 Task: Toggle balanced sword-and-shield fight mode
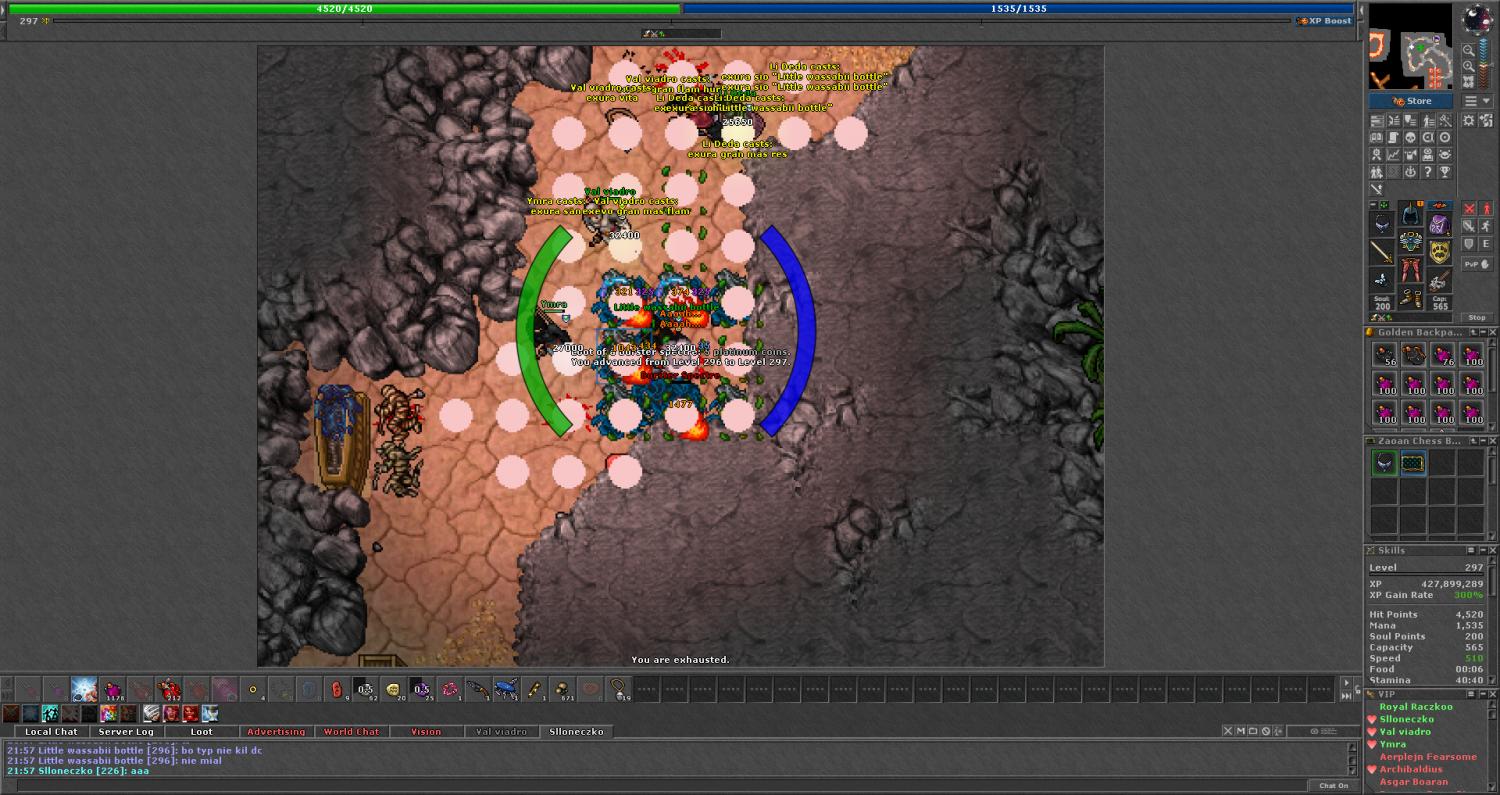1469,226
